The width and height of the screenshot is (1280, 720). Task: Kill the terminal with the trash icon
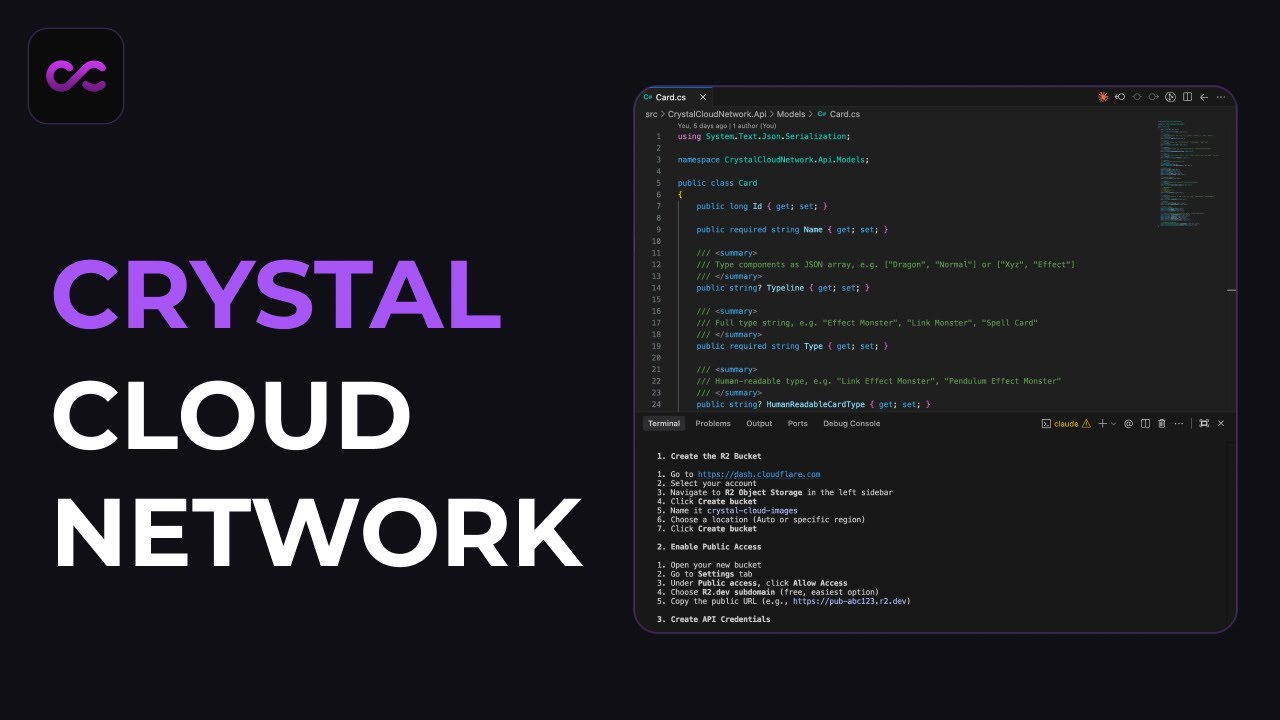point(1161,424)
